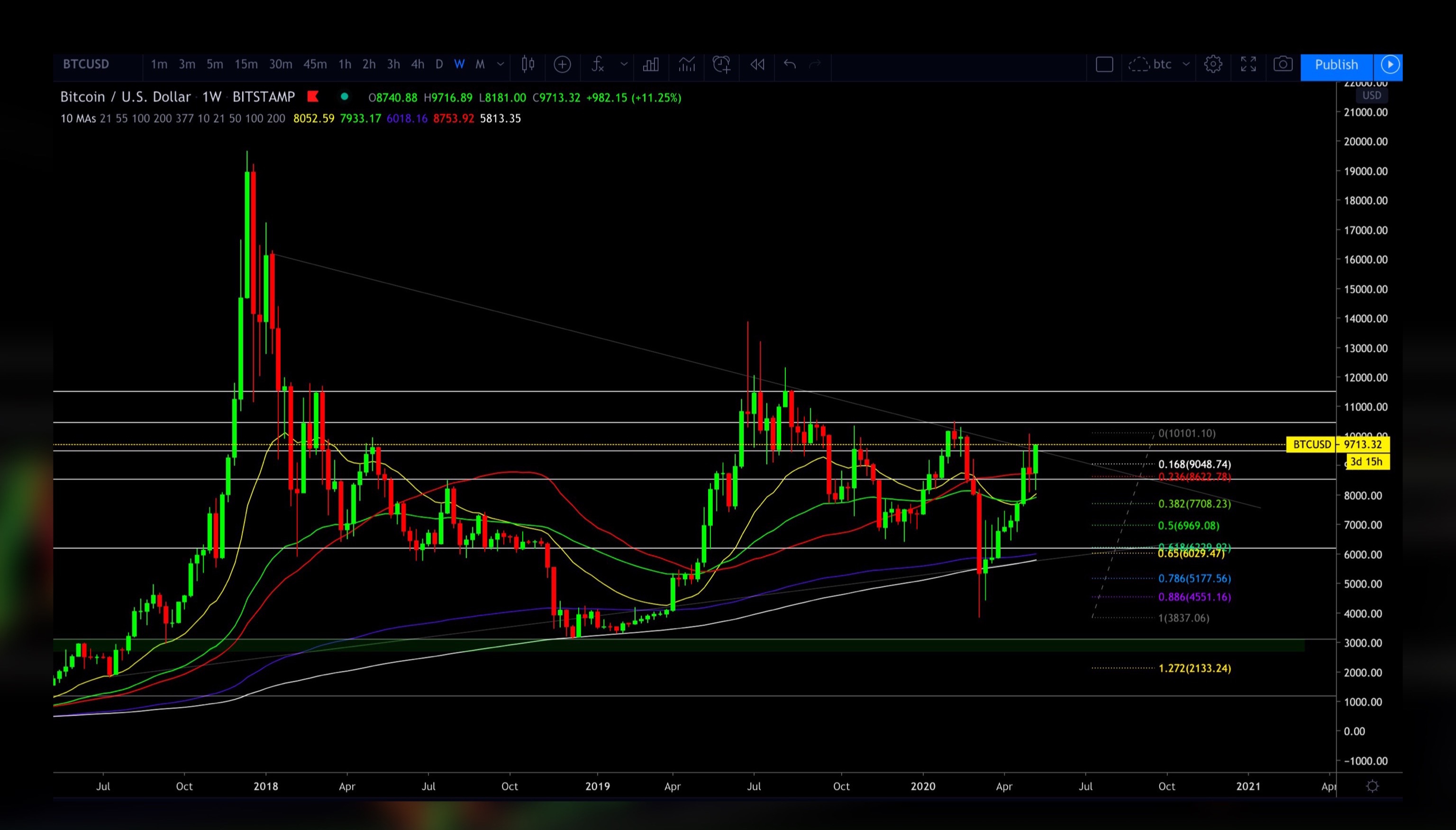Click the indicator templates icon
This screenshot has width=1456, height=830.
[686, 64]
